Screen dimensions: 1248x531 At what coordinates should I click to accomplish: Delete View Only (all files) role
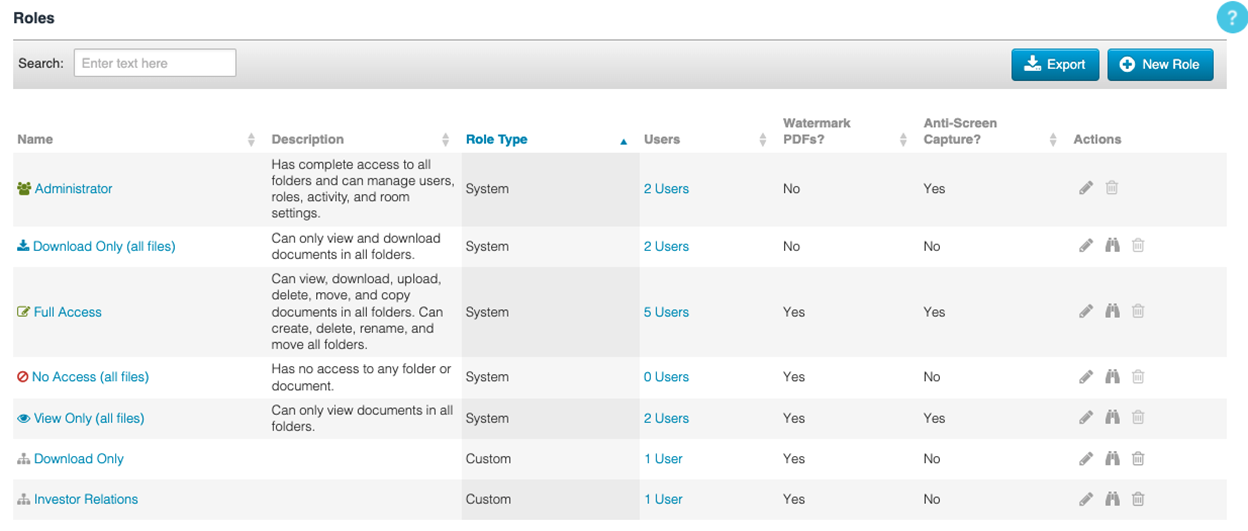pyautogui.click(x=1138, y=418)
